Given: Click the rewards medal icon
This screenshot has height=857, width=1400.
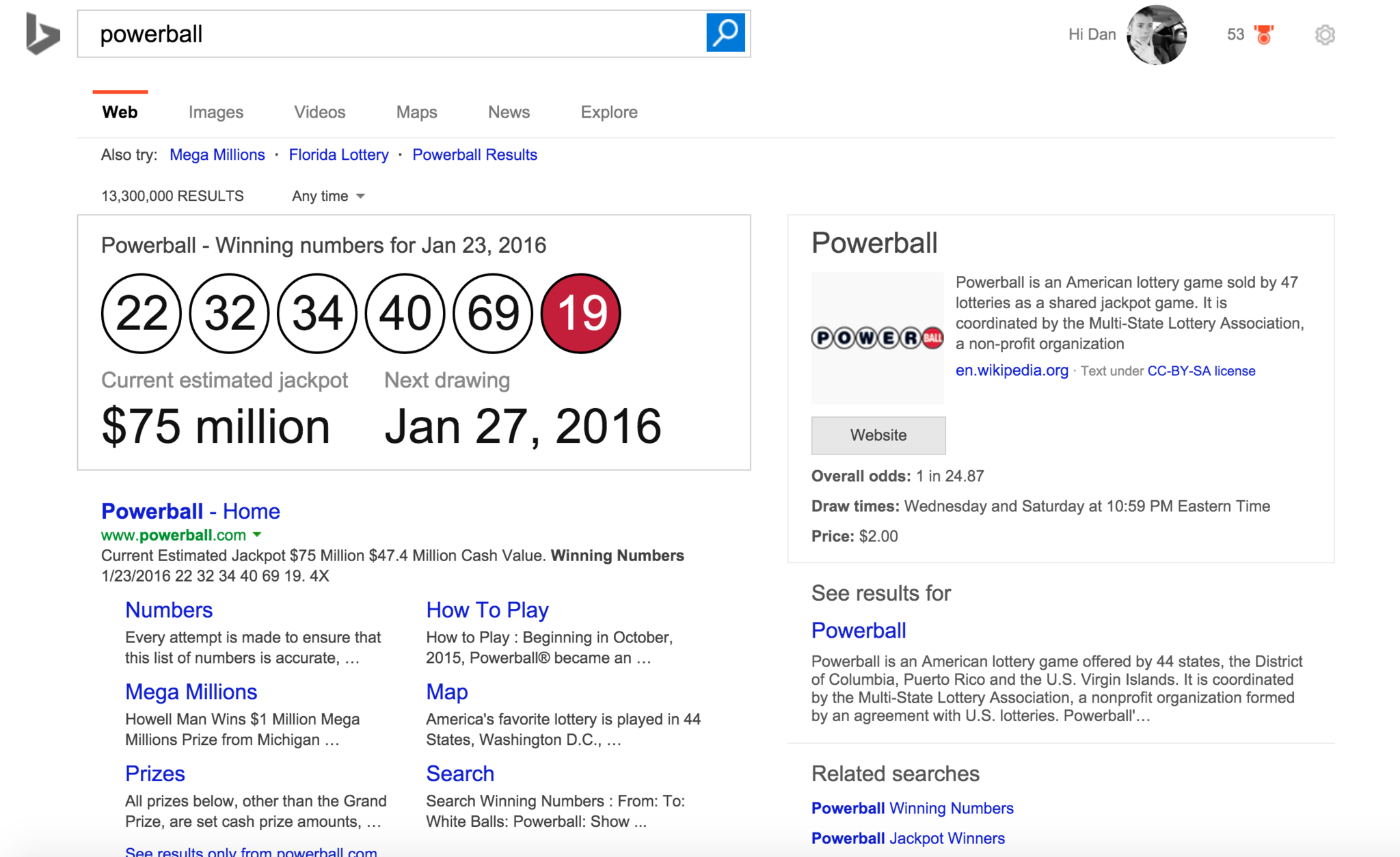Looking at the screenshot, I should [1264, 34].
